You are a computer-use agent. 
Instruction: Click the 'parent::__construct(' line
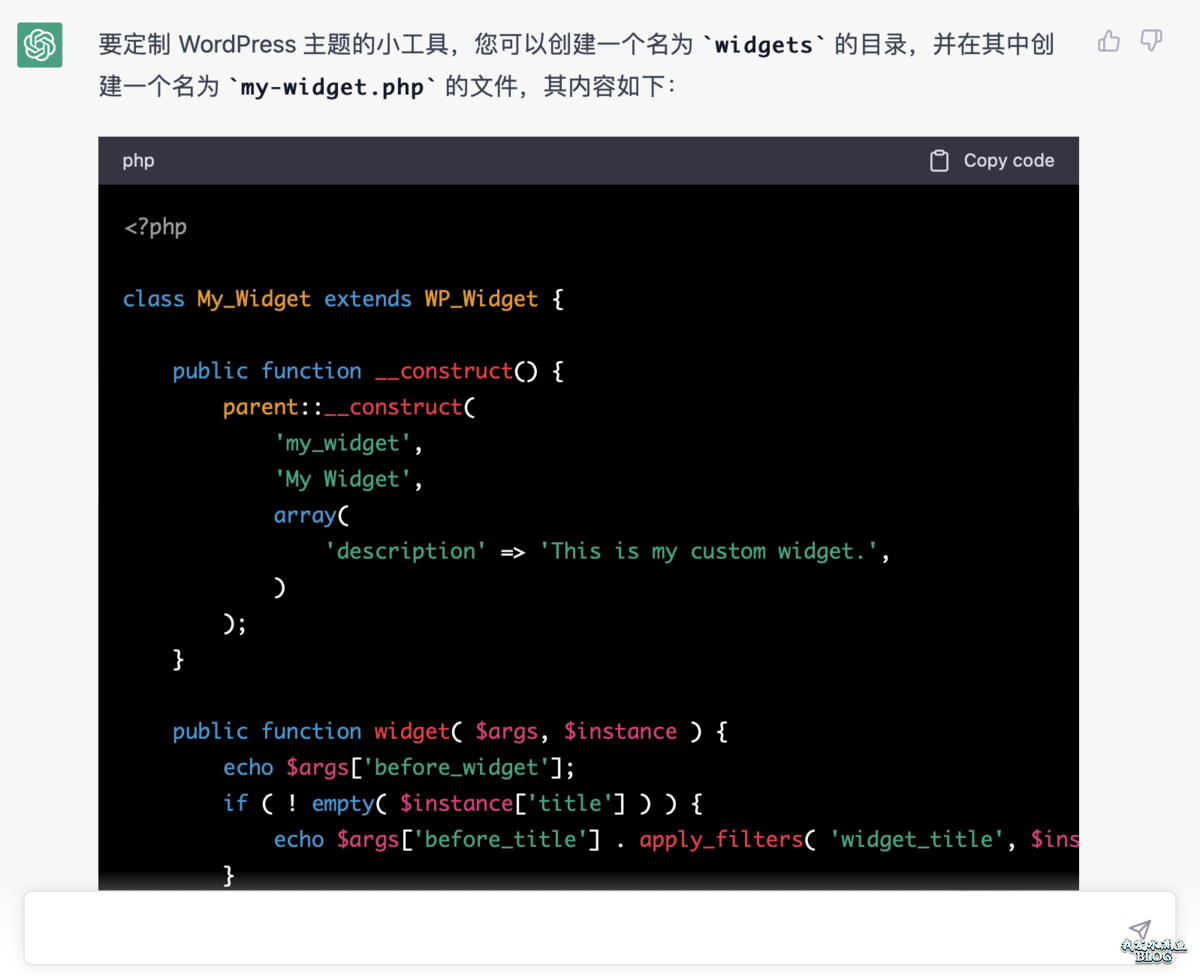(x=349, y=407)
